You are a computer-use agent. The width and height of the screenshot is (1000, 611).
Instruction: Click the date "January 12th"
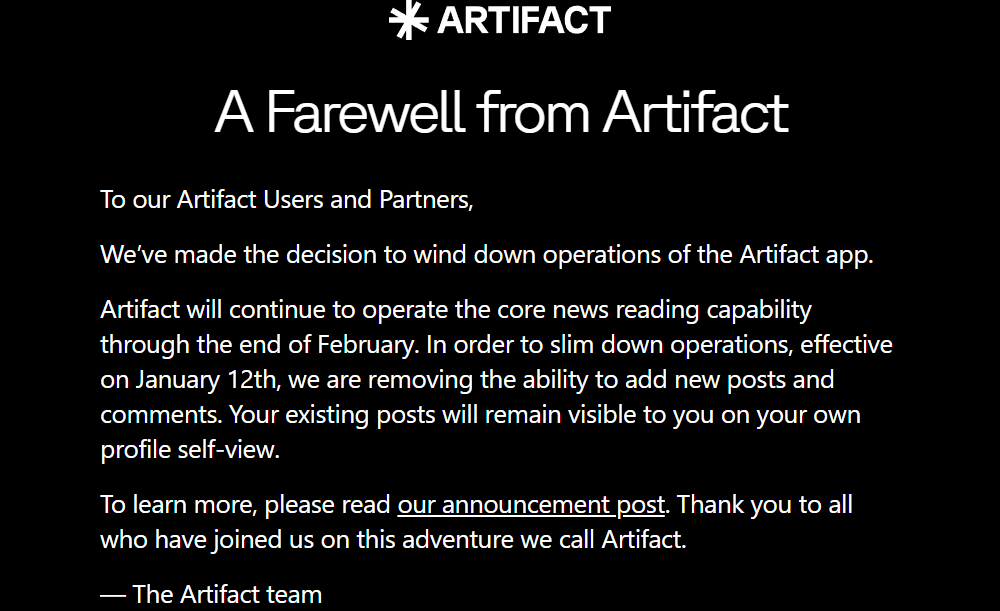click(x=207, y=380)
